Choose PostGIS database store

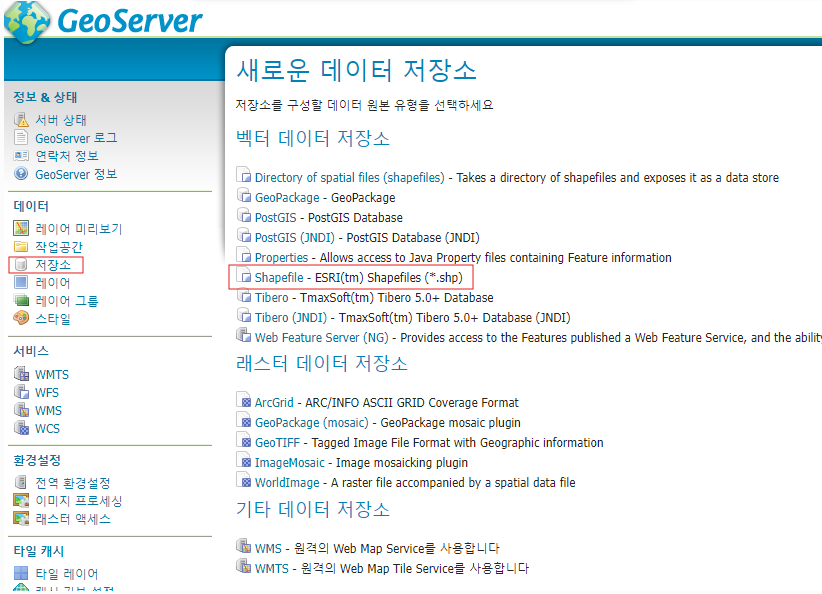275,218
